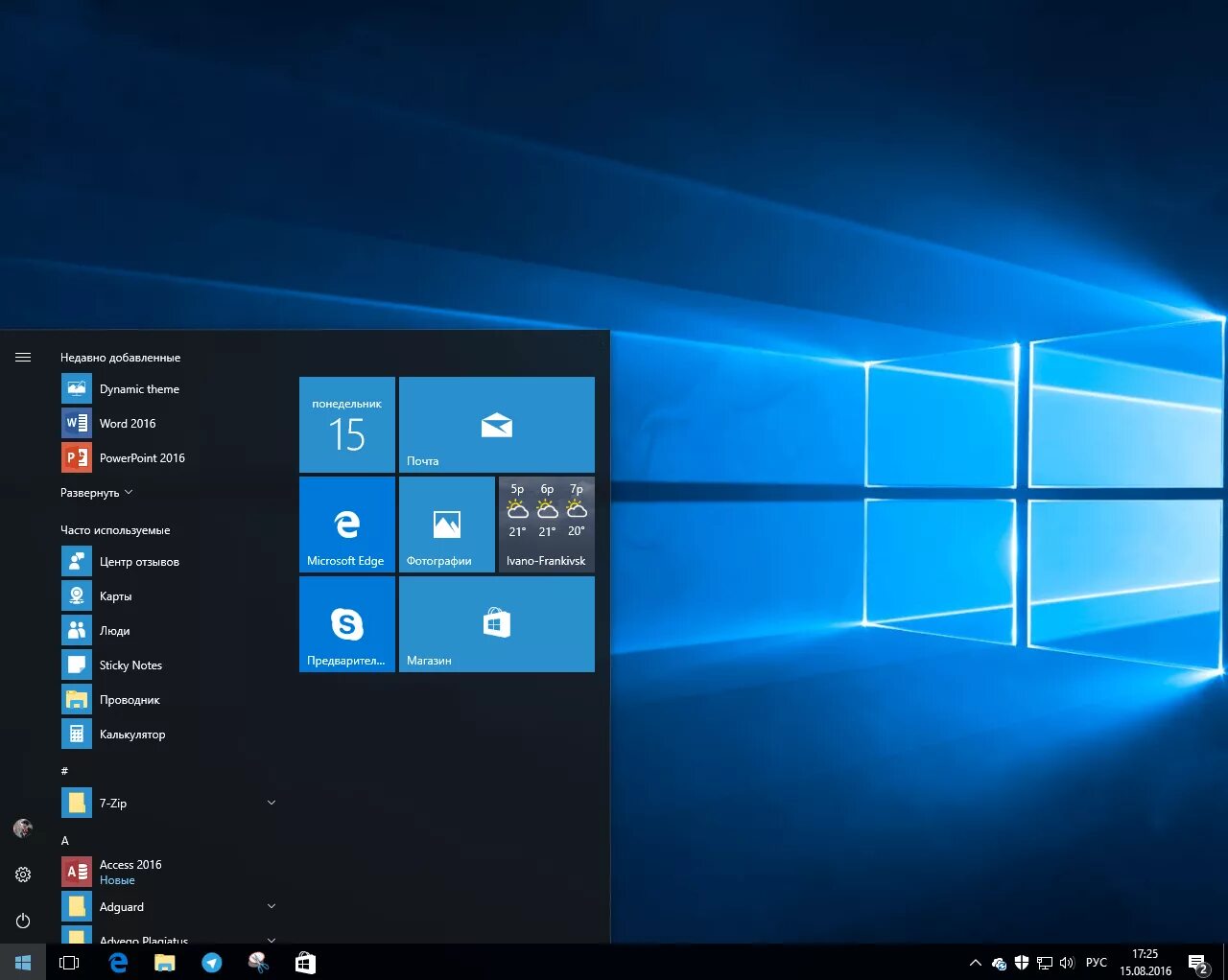Image resolution: width=1228 pixels, height=980 pixels.
Task: Open the calendar tile showing 15
Action: (x=347, y=425)
